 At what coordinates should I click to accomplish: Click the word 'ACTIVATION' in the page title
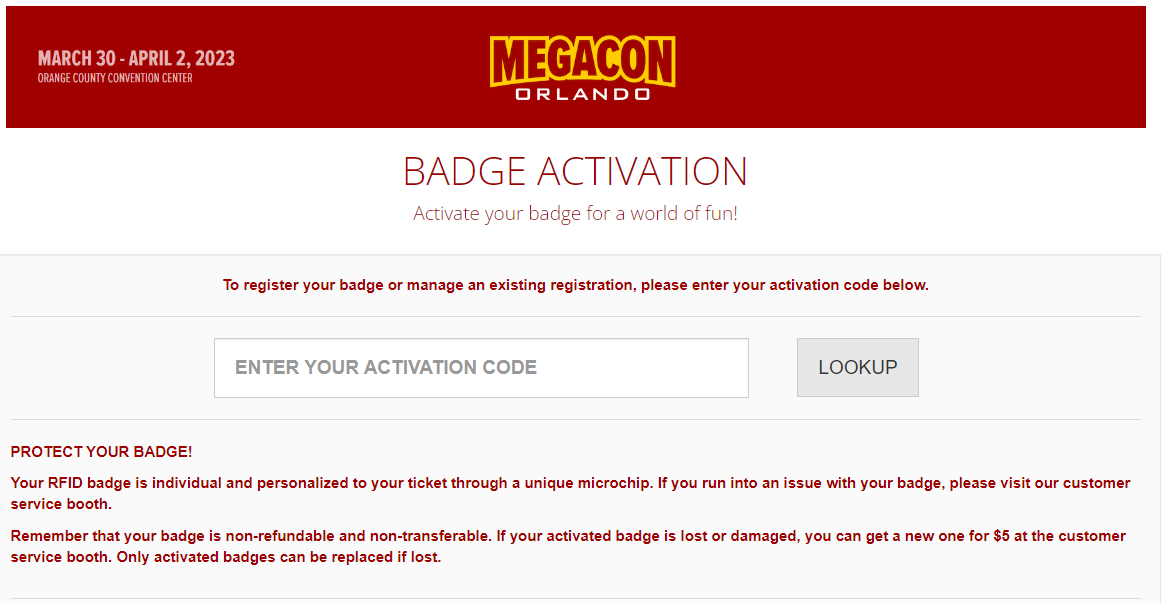point(642,171)
